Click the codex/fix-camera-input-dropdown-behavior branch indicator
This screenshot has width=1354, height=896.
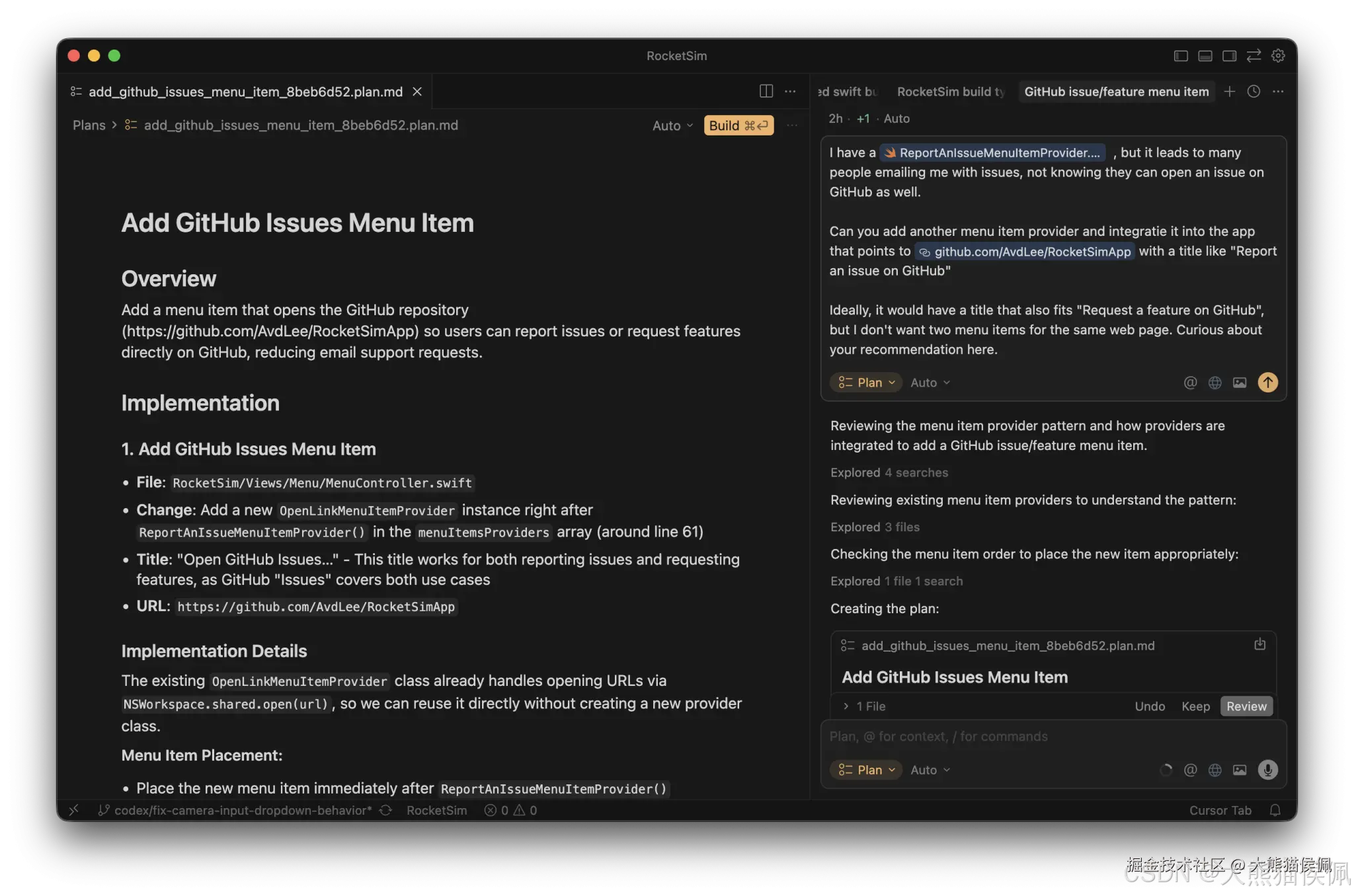point(235,810)
